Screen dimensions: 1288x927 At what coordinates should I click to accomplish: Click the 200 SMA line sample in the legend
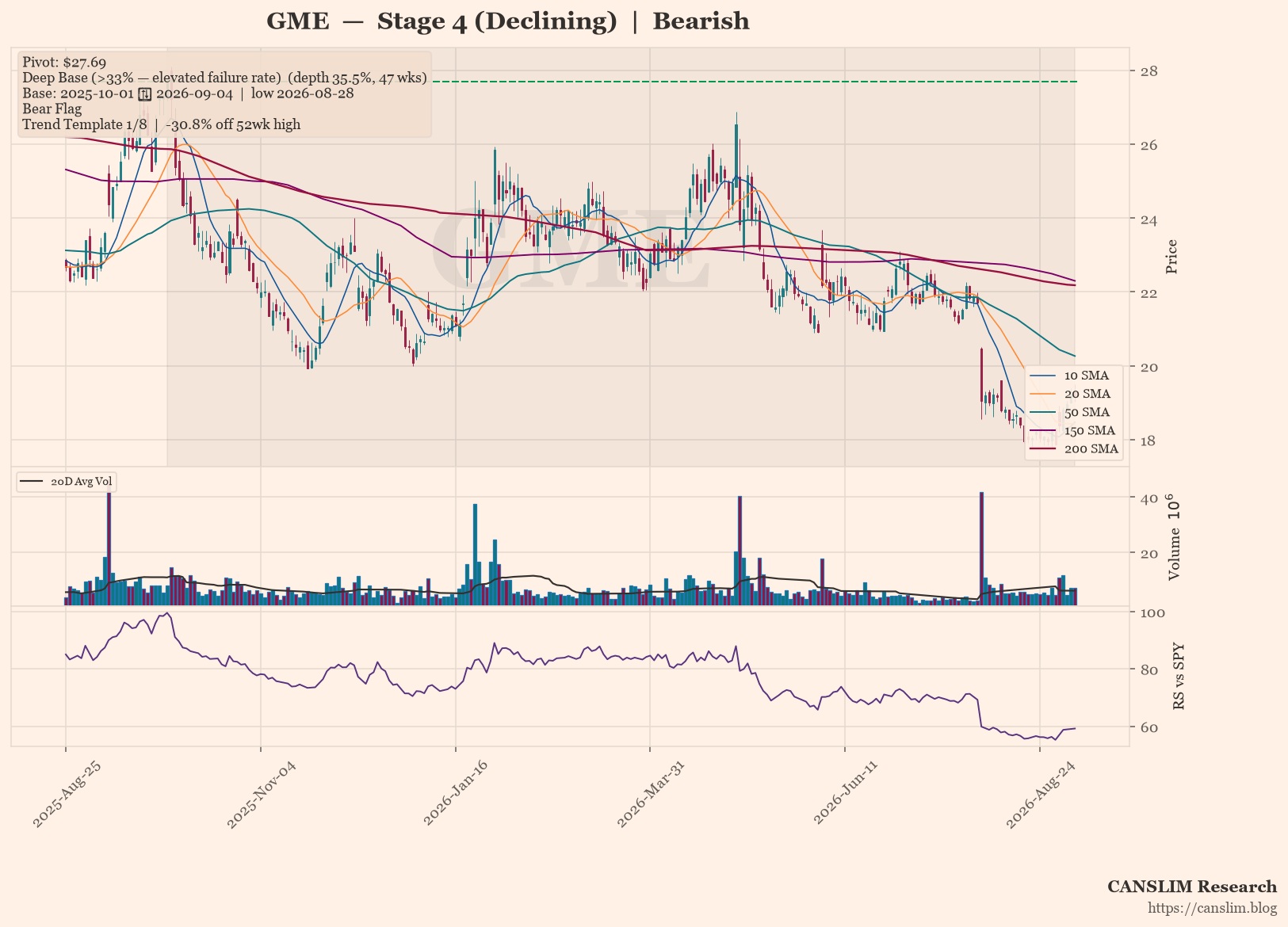click(x=1042, y=448)
